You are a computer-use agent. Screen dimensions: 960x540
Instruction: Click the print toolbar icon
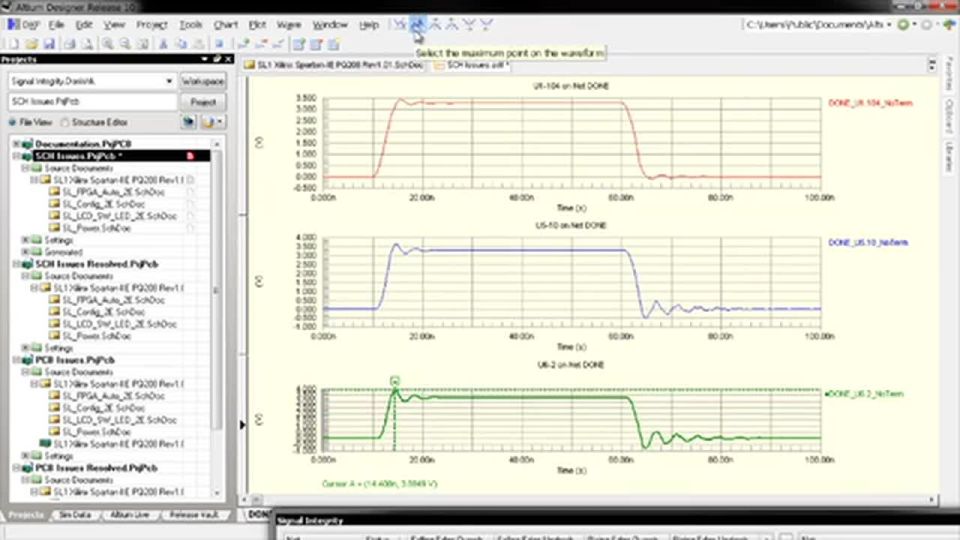(70, 44)
